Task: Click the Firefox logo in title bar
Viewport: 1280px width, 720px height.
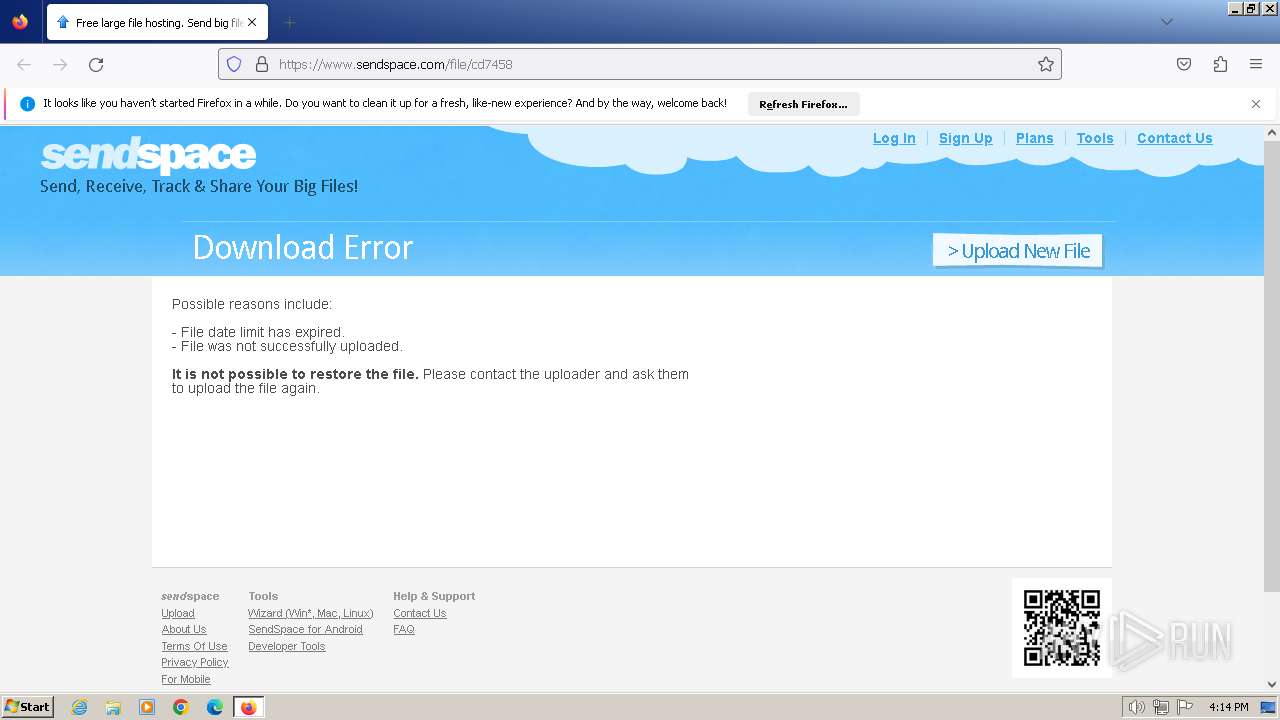Action: click(x=20, y=21)
